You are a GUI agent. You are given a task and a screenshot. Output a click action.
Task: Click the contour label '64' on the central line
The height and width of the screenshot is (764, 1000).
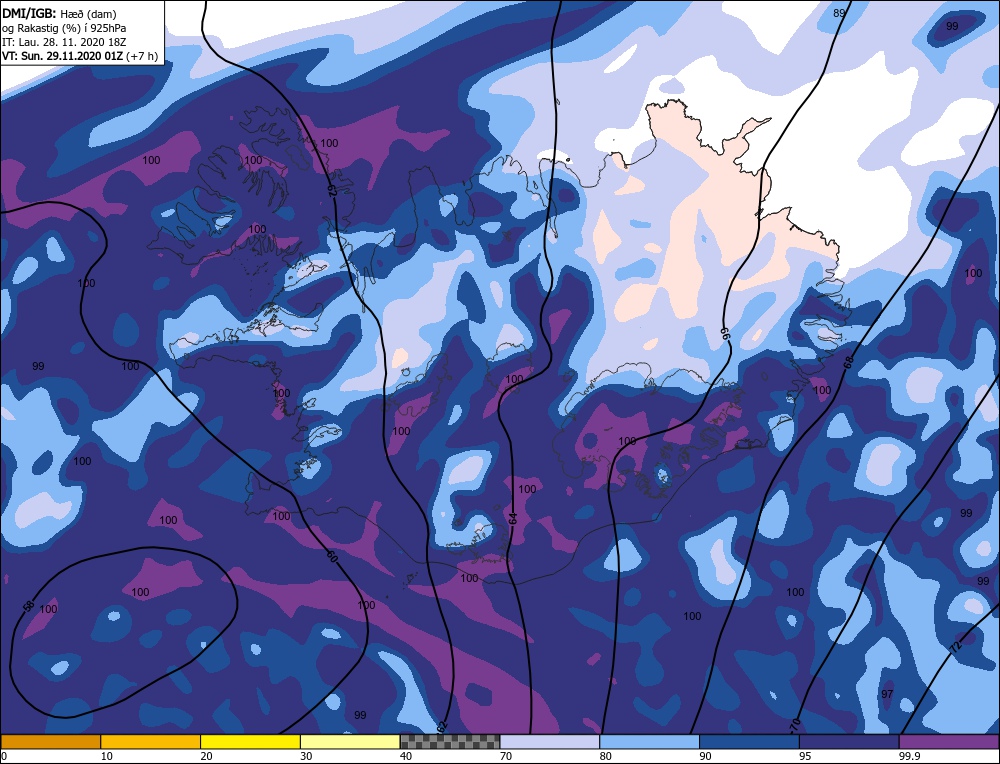(x=512, y=519)
